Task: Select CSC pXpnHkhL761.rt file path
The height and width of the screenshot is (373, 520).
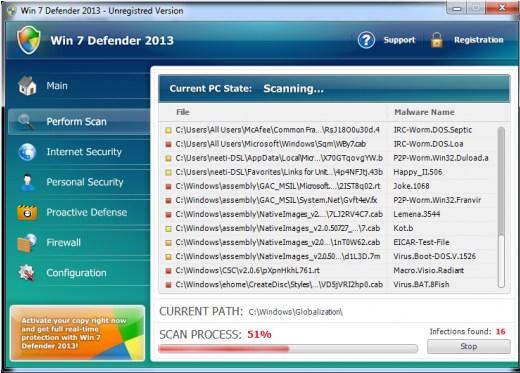Action: [x=248, y=270]
